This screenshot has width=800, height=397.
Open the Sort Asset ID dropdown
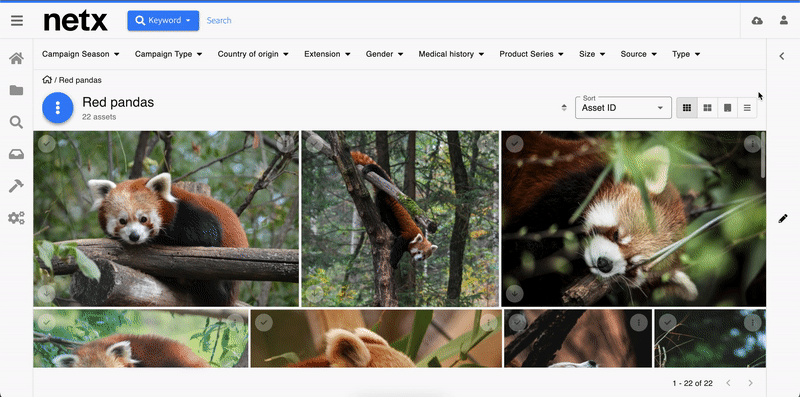coord(623,108)
